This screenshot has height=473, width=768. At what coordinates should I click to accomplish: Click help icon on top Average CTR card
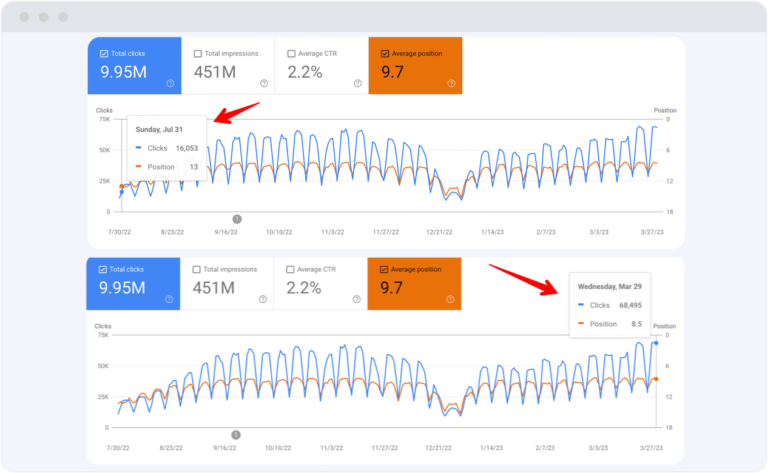pos(356,84)
